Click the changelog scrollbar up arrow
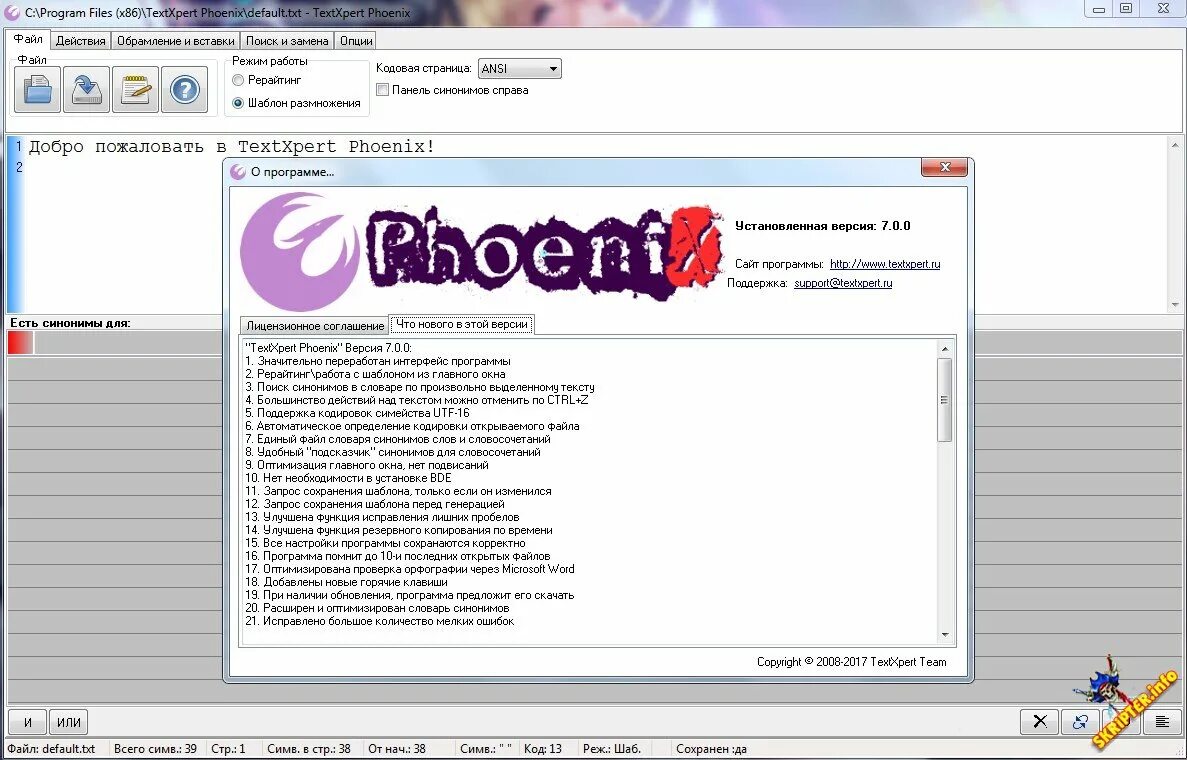The width and height of the screenshot is (1187, 760). [945, 348]
